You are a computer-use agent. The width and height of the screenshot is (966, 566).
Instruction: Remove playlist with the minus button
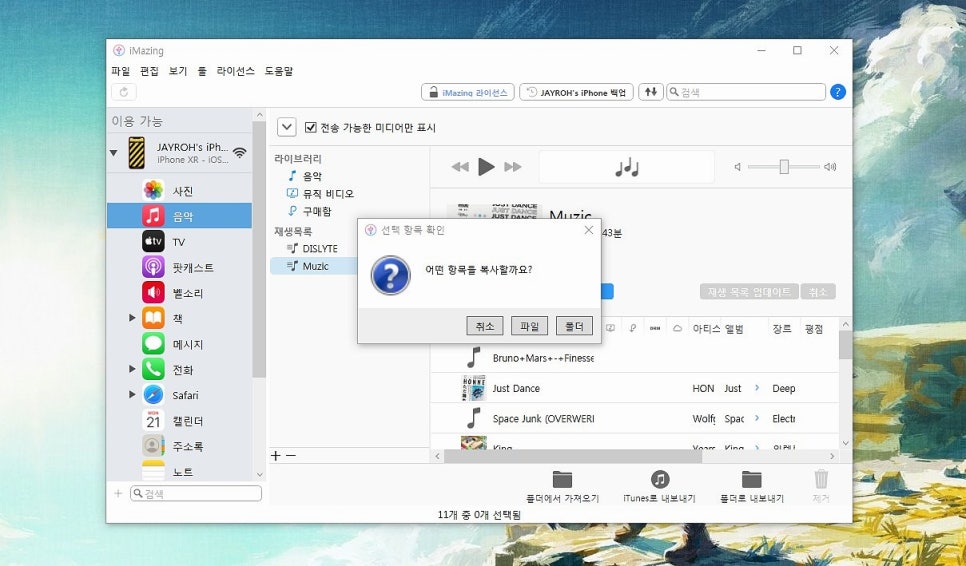[x=291, y=455]
